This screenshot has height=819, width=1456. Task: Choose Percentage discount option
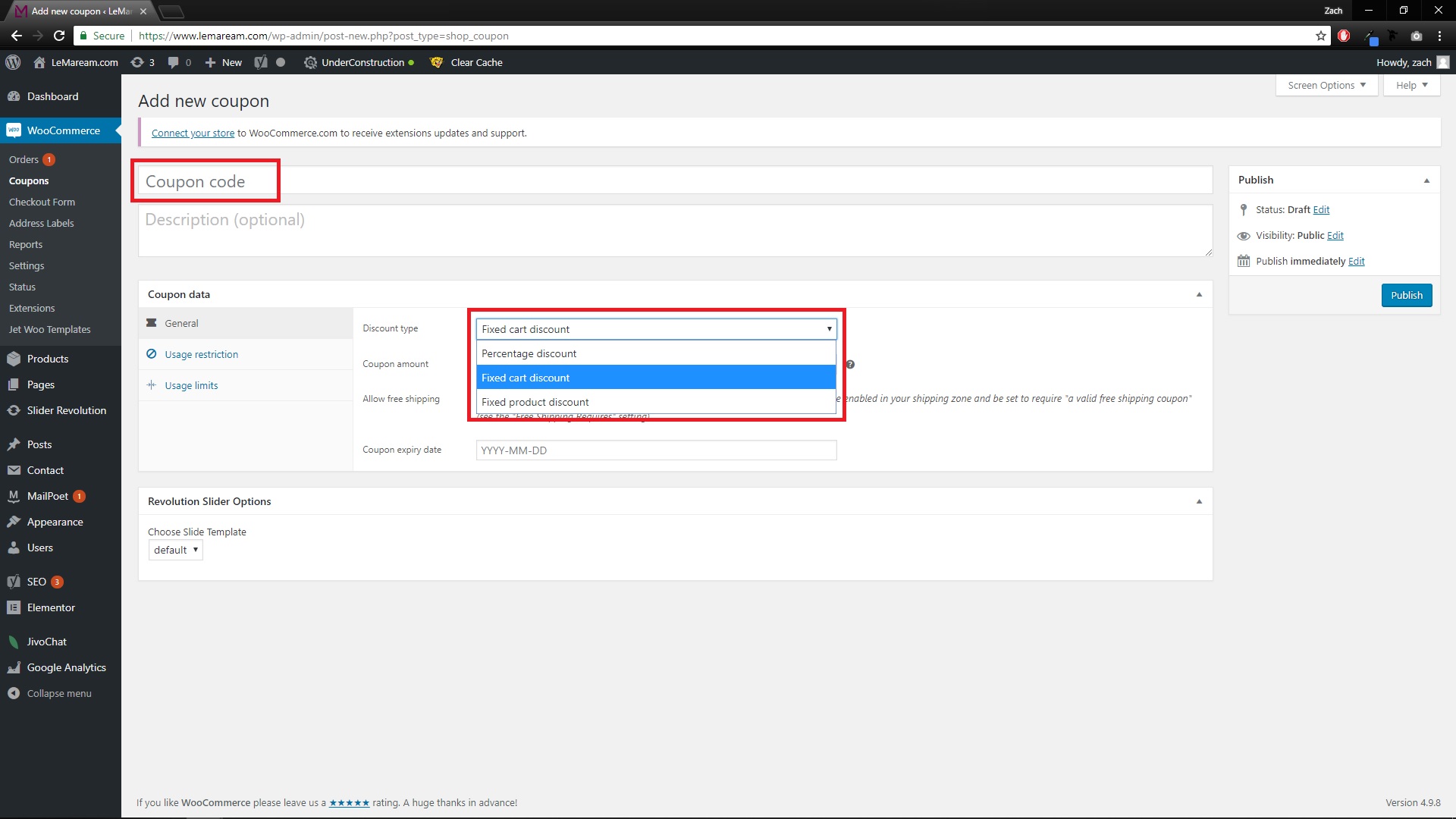(656, 353)
